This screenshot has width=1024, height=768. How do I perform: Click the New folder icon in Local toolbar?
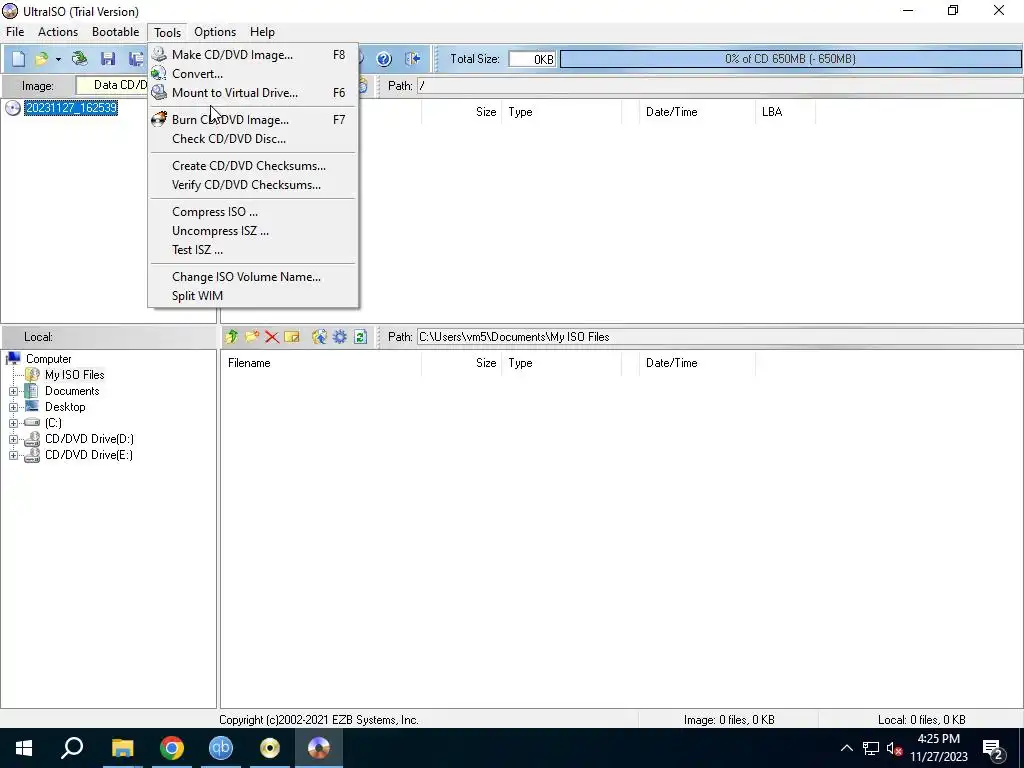(x=251, y=337)
